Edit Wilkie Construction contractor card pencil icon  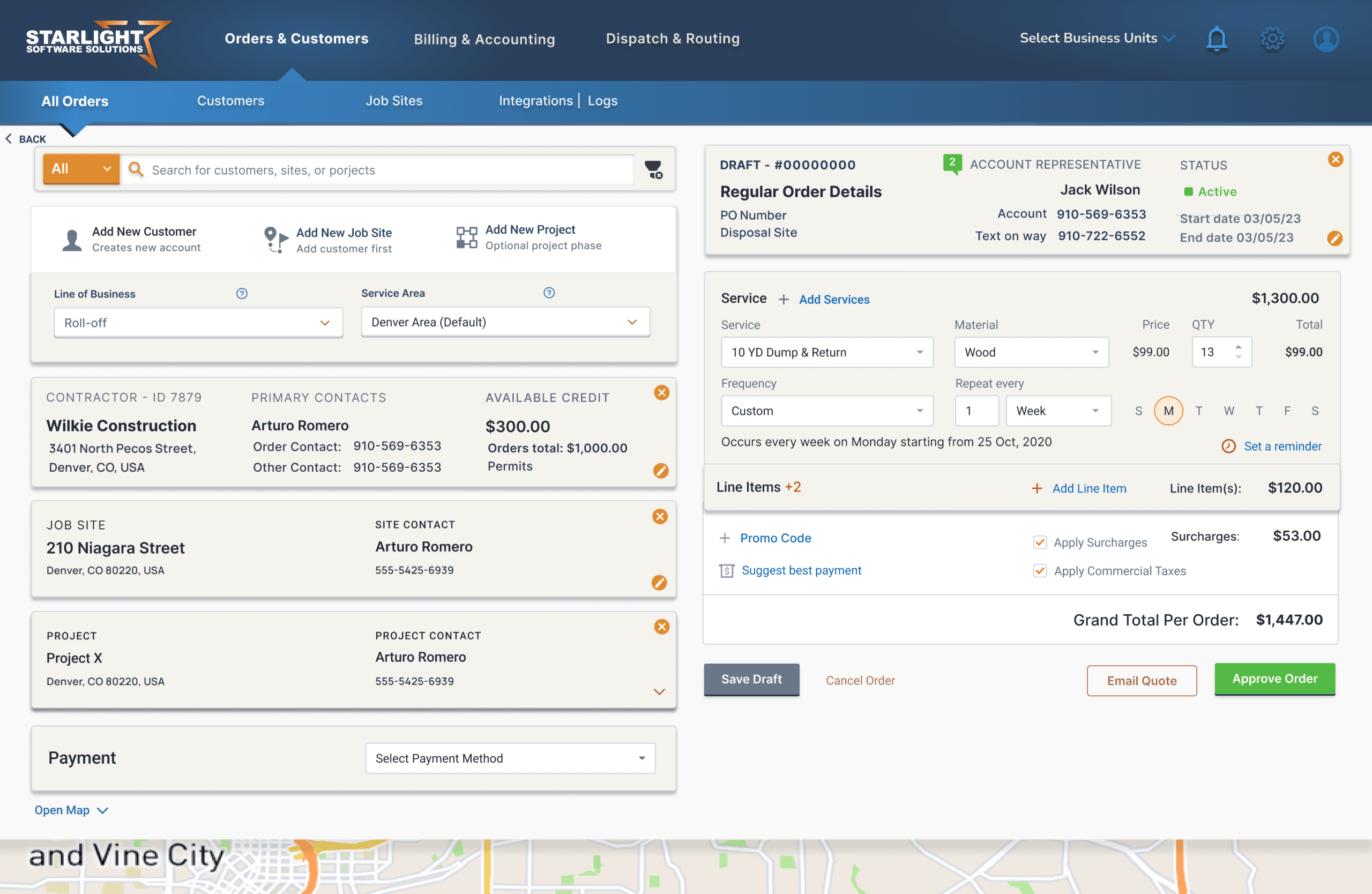click(x=661, y=471)
